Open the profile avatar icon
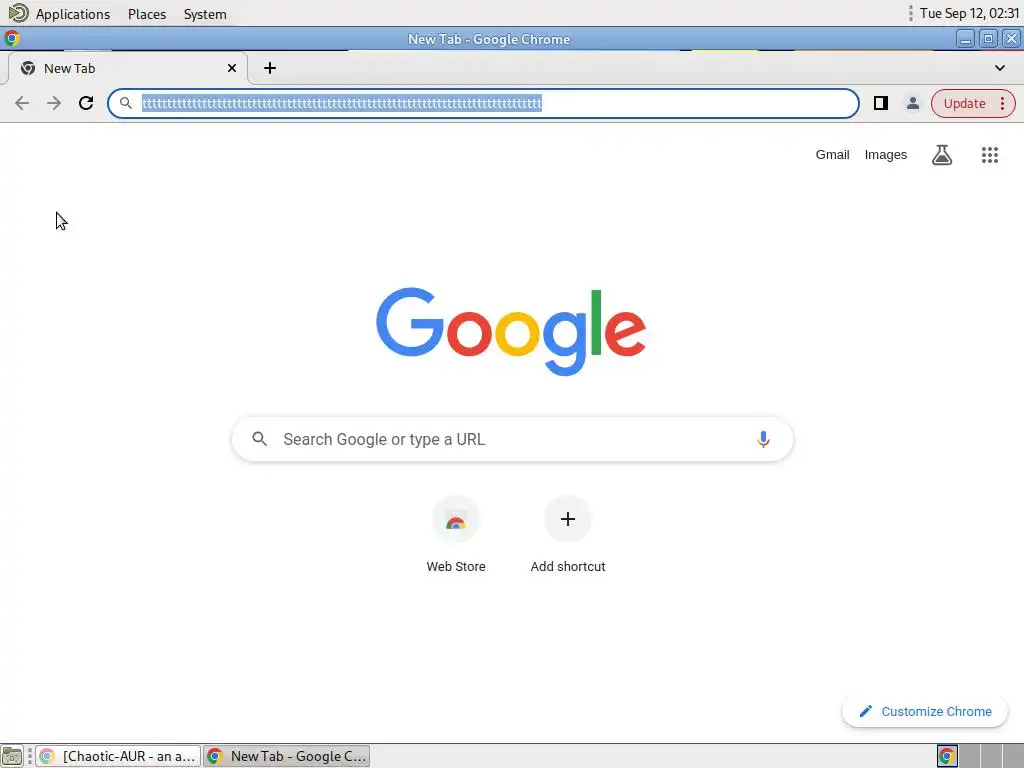 [x=912, y=103]
